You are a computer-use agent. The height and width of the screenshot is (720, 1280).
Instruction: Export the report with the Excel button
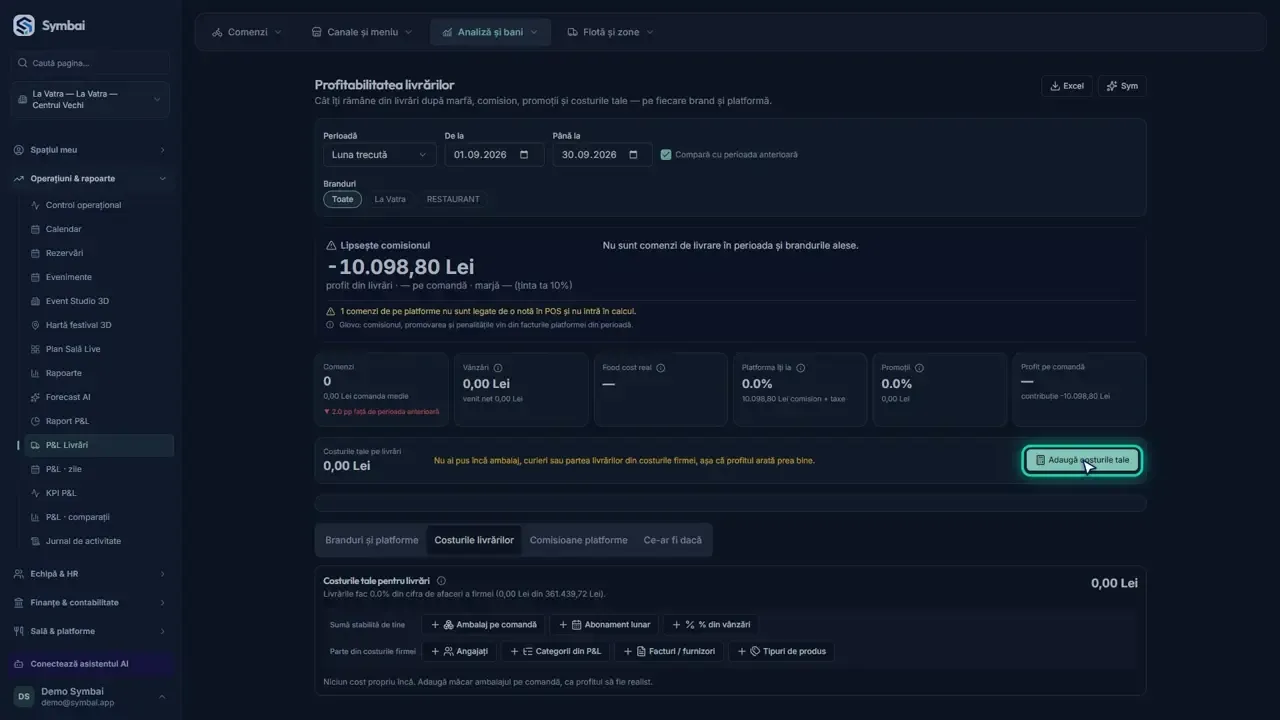click(x=1066, y=86)
